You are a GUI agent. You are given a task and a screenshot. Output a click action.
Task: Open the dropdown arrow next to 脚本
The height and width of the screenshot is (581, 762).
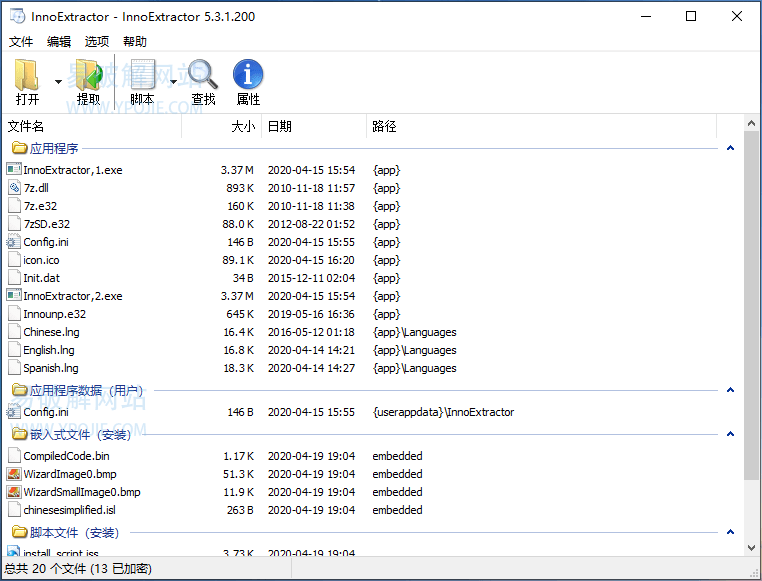point(173,82)
